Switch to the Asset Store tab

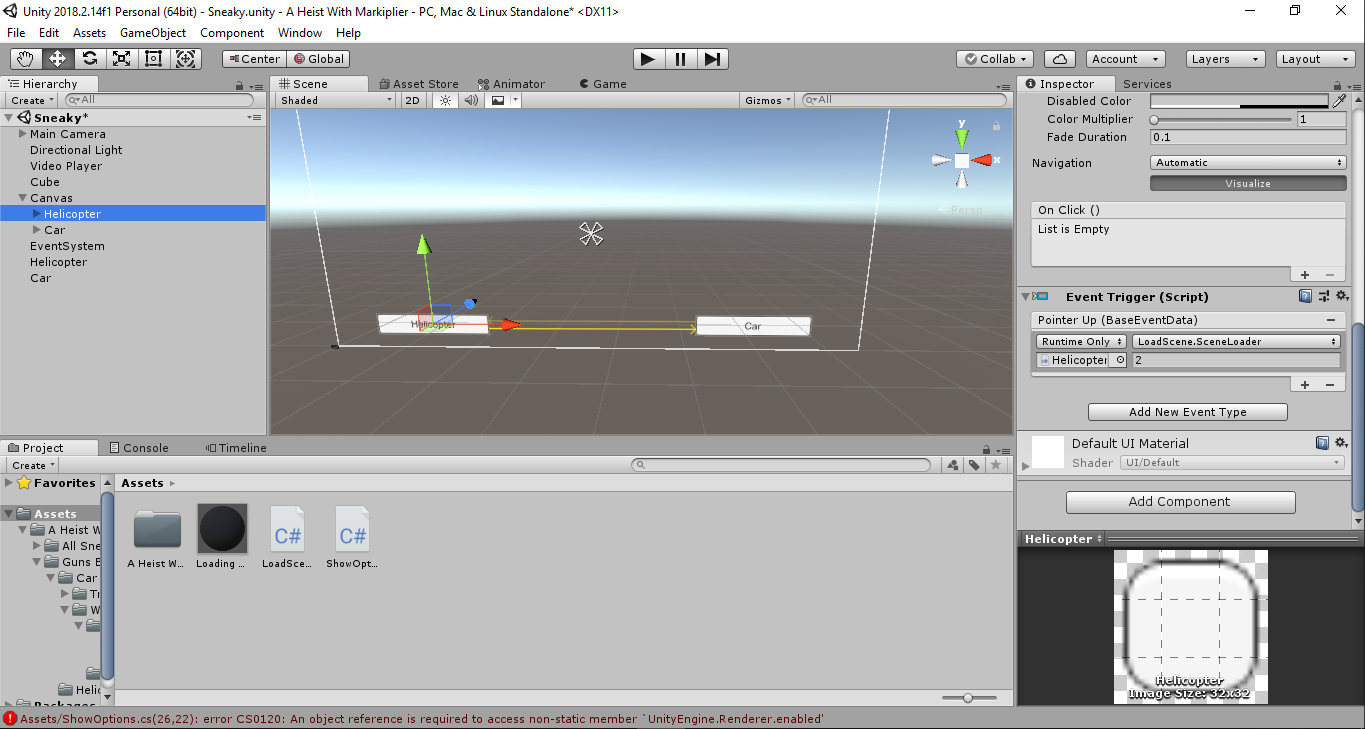(x=418, y=84)
